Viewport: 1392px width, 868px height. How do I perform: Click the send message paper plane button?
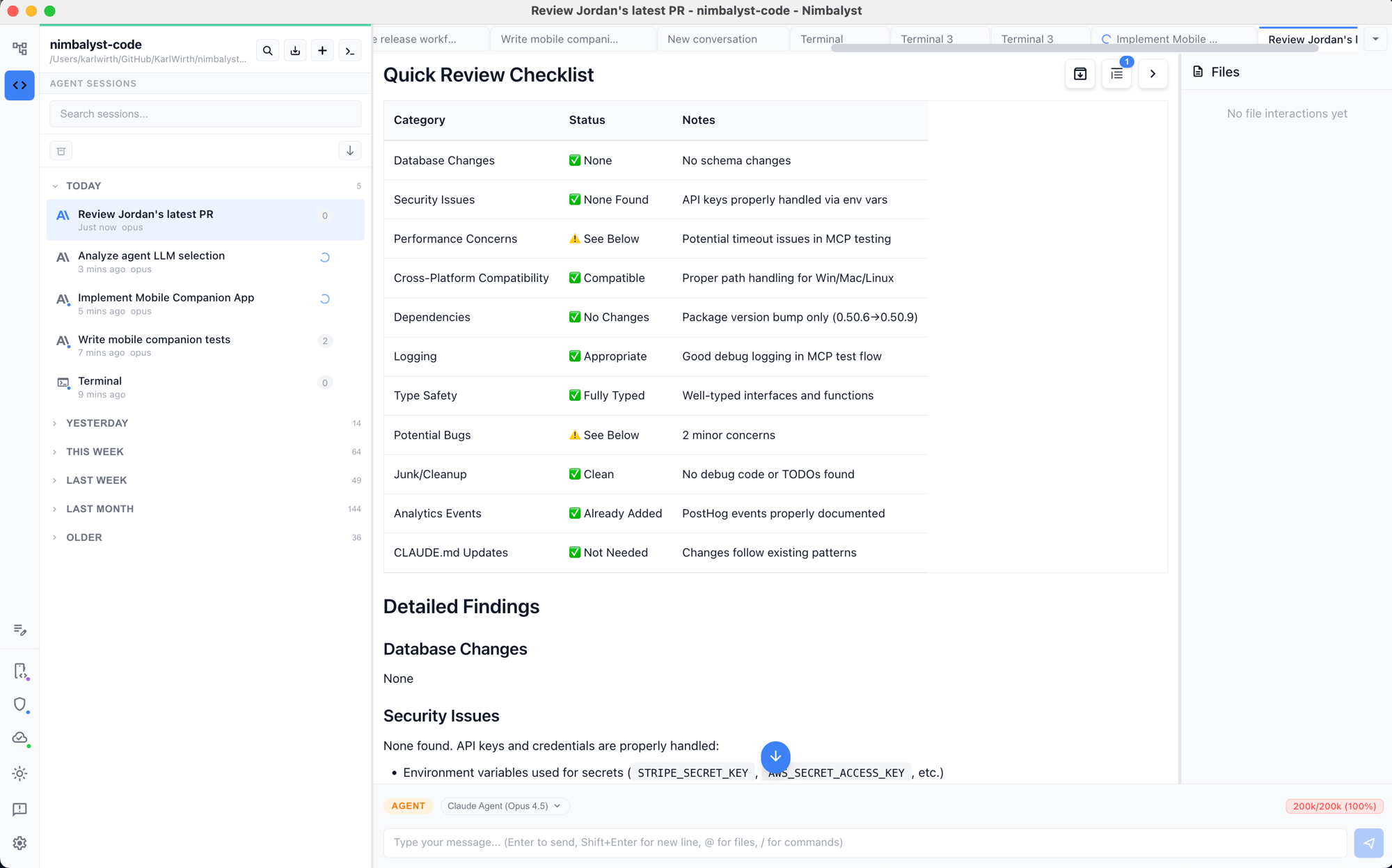point(1368,843)
